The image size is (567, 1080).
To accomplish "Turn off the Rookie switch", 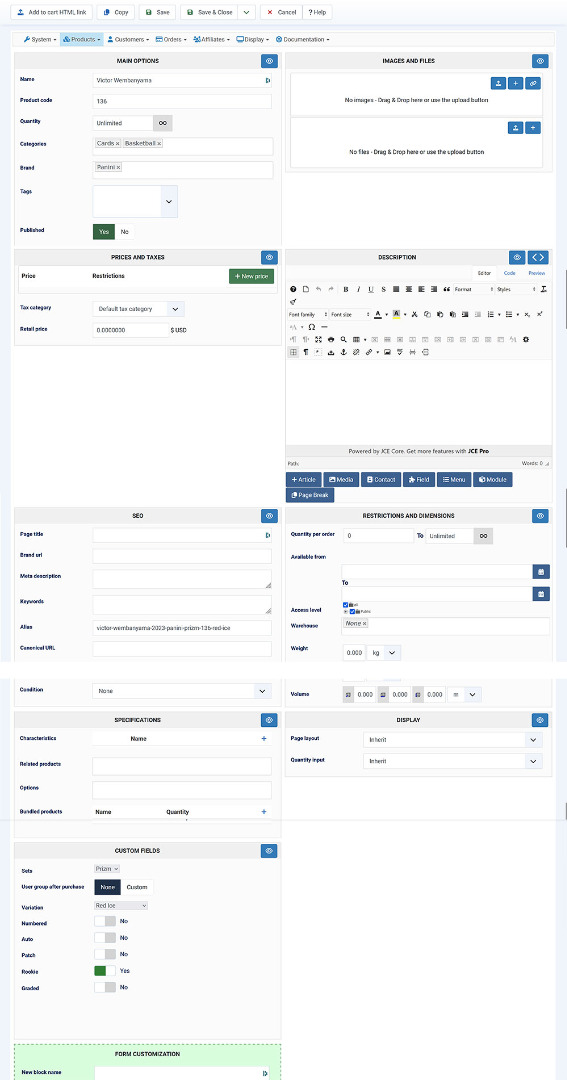I will pos(105,970).
